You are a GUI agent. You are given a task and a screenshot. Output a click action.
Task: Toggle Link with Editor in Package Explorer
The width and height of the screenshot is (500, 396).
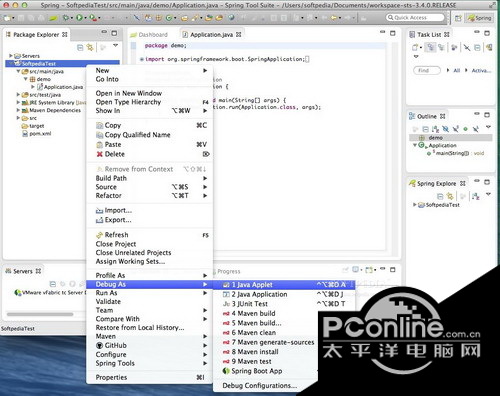click(90, 47)
